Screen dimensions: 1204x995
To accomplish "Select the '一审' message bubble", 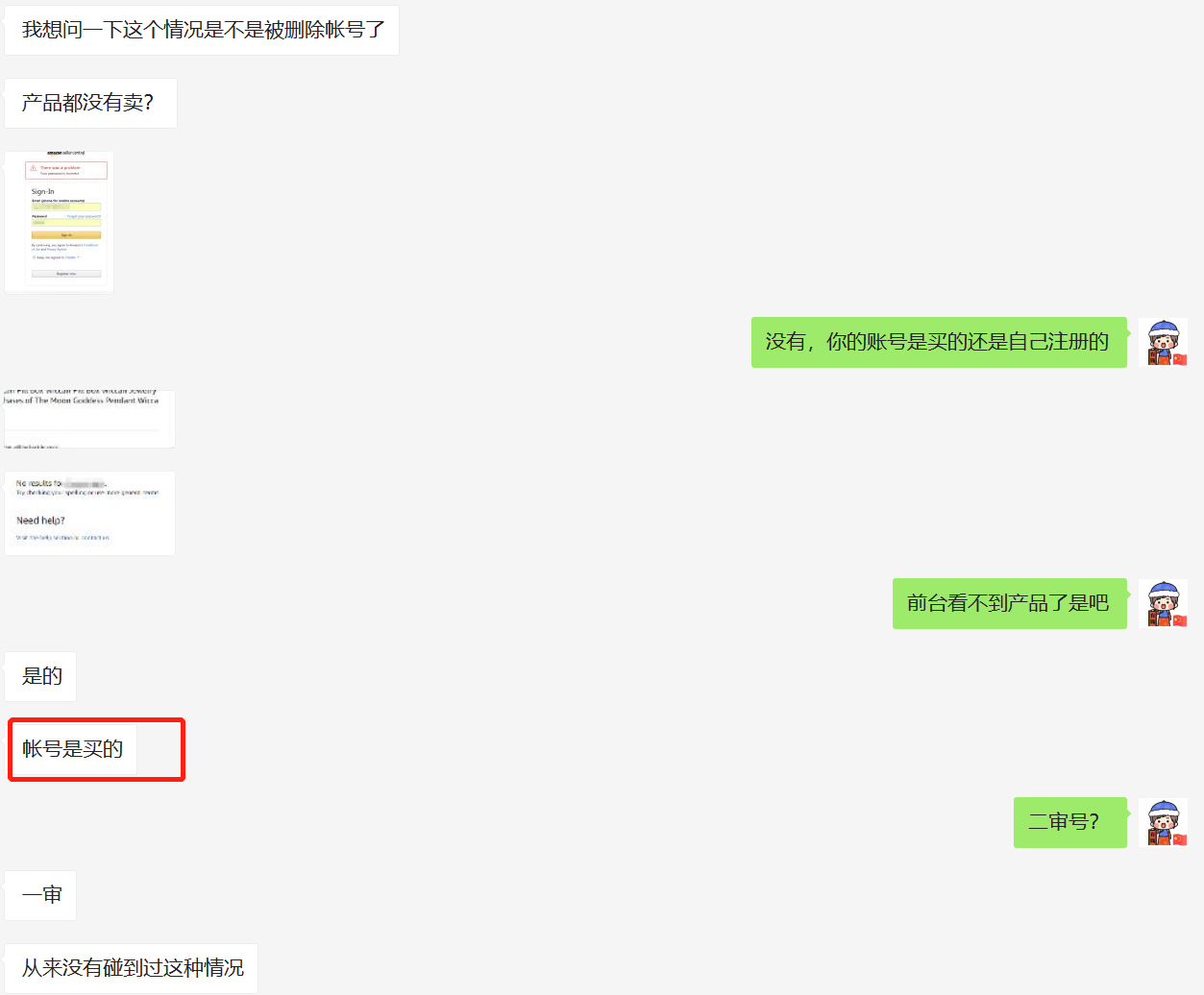I will (x=40, y=895).
